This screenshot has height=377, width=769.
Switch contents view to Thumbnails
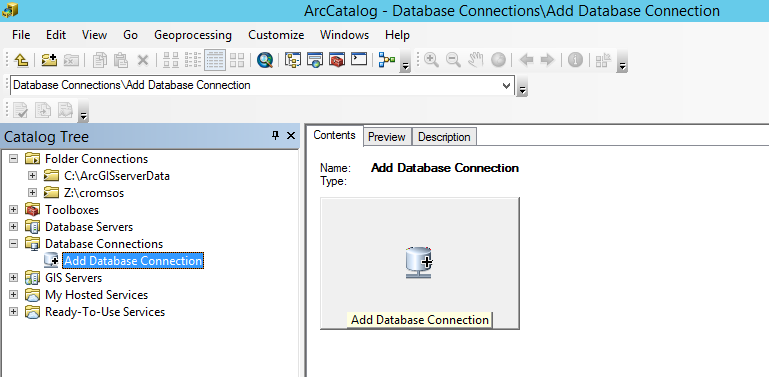tap(237, 60)
